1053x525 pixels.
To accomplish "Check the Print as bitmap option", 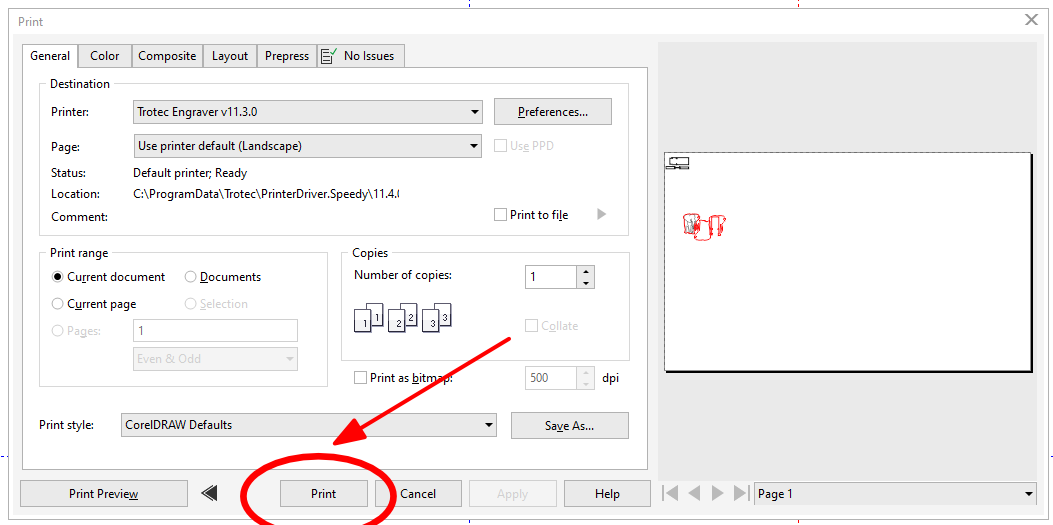I will click(x=360, y=378).
